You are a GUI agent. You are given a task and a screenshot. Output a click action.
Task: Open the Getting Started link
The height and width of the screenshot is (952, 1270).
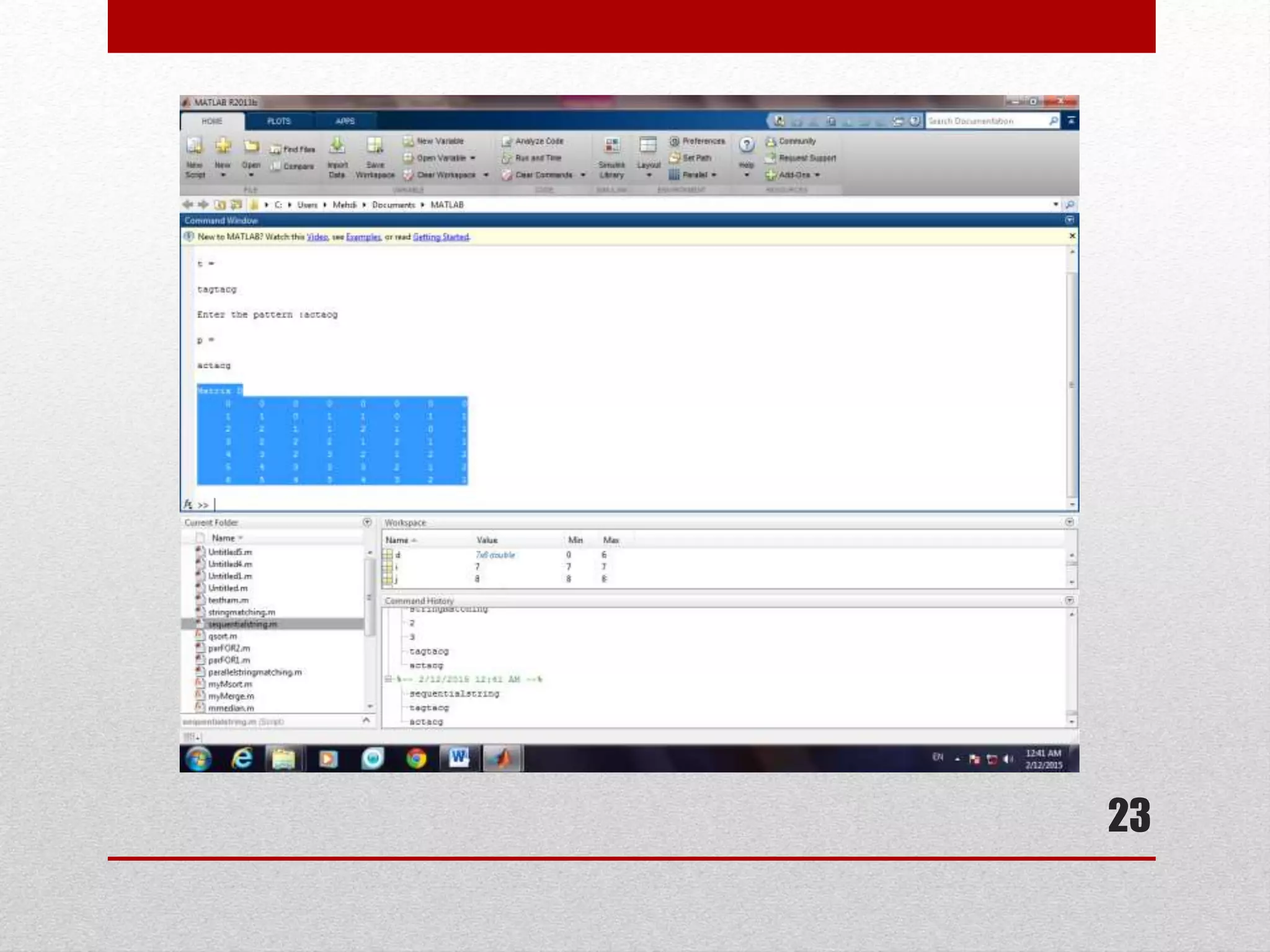pos(441,237)
